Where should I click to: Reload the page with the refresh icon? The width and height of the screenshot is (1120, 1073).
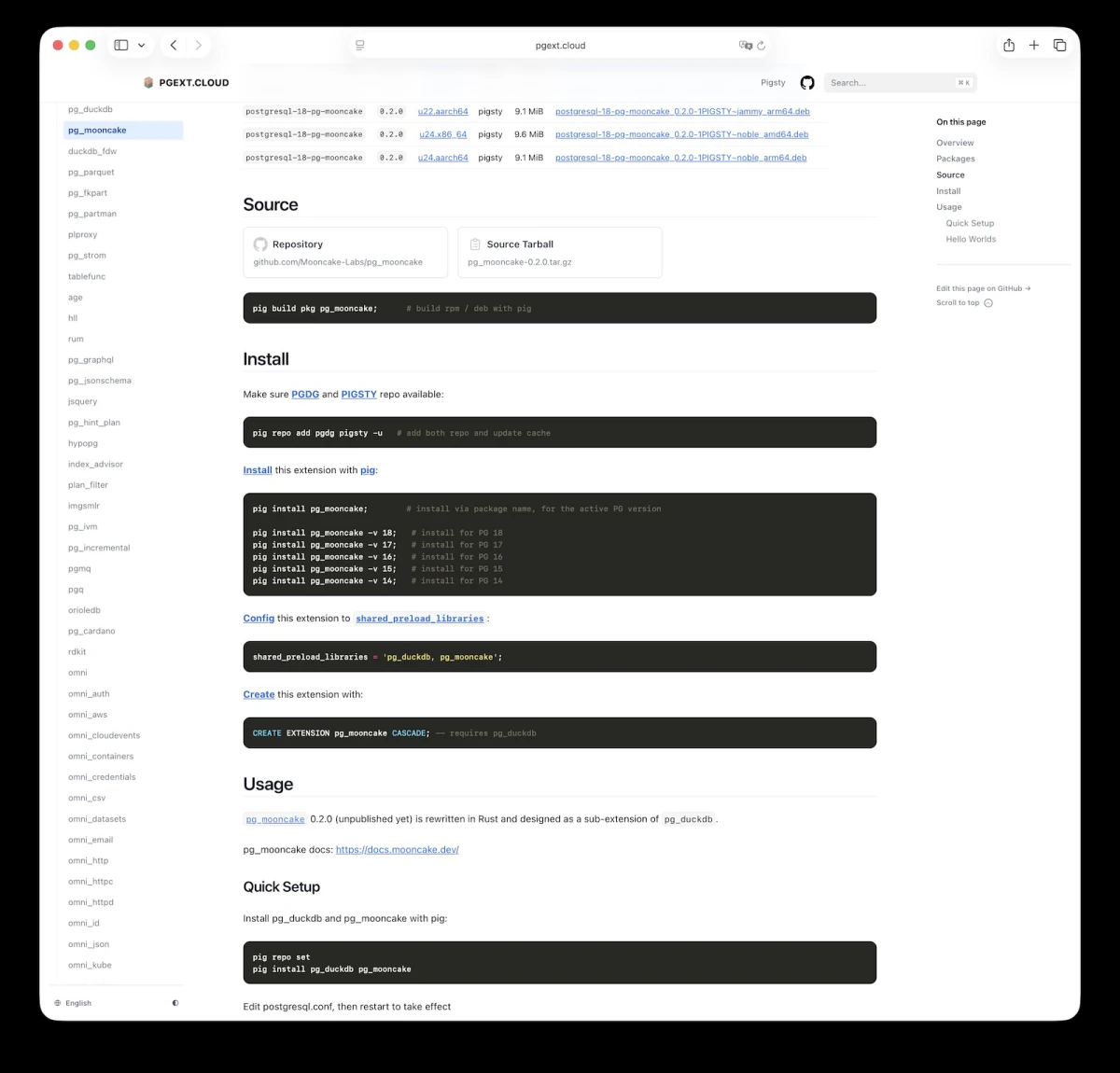coord(762,45)
